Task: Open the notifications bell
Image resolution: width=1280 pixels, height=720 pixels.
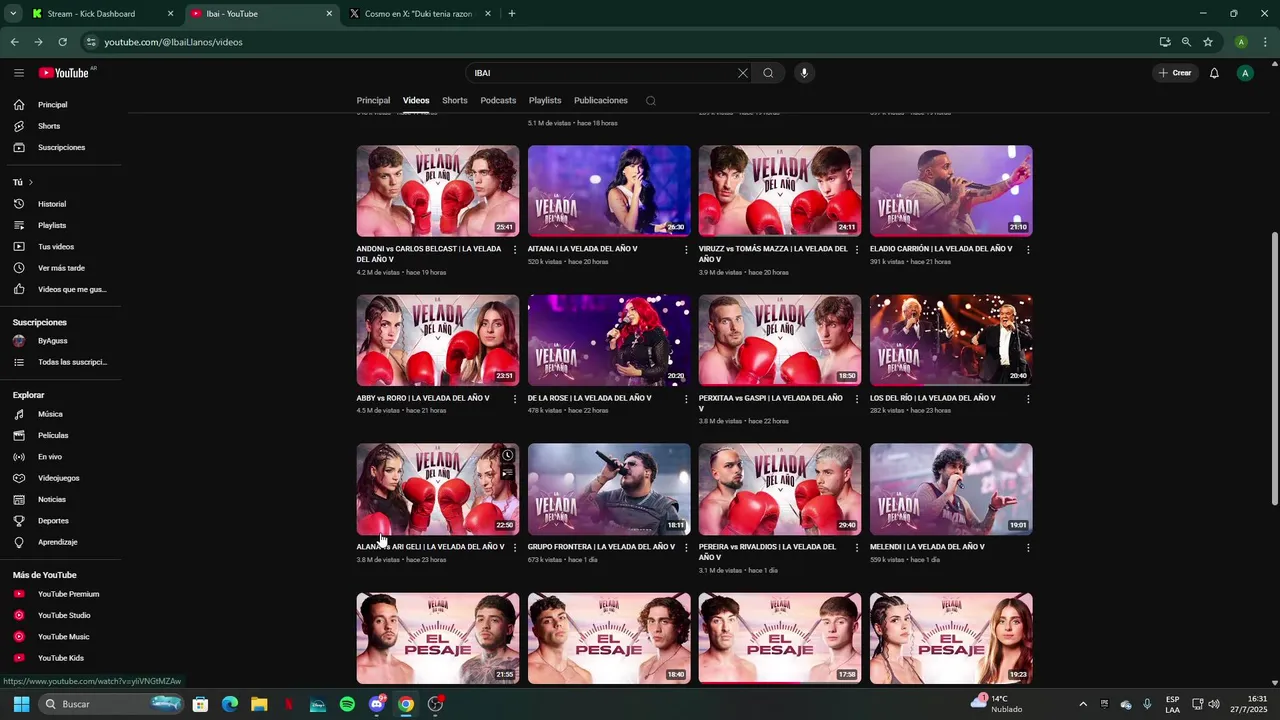Action: (x=1214, y=73)
